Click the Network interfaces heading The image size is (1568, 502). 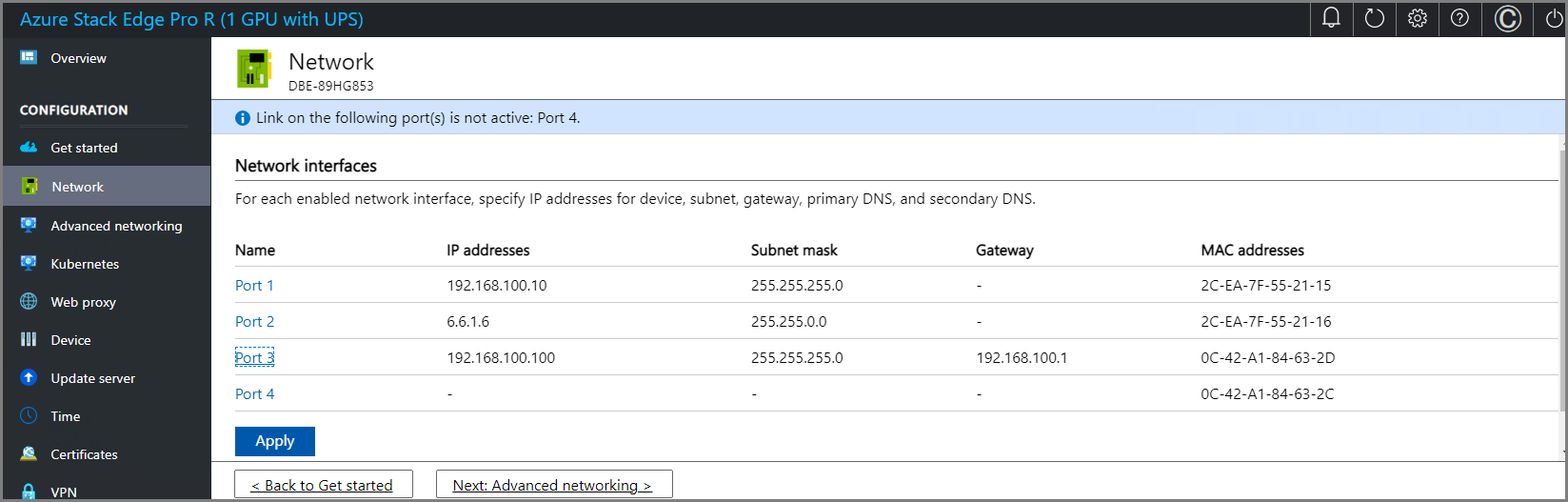[x=306, y=166]
